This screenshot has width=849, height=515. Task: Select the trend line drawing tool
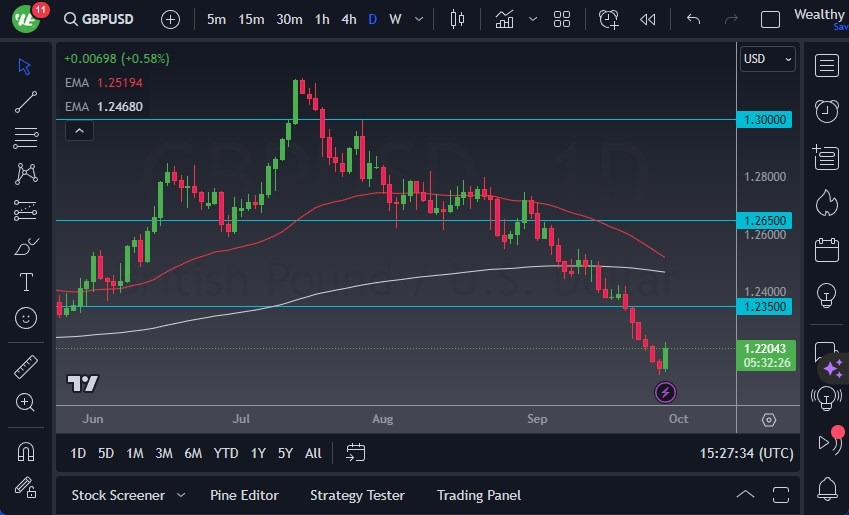pyautogui.click(x=26, y=101)
